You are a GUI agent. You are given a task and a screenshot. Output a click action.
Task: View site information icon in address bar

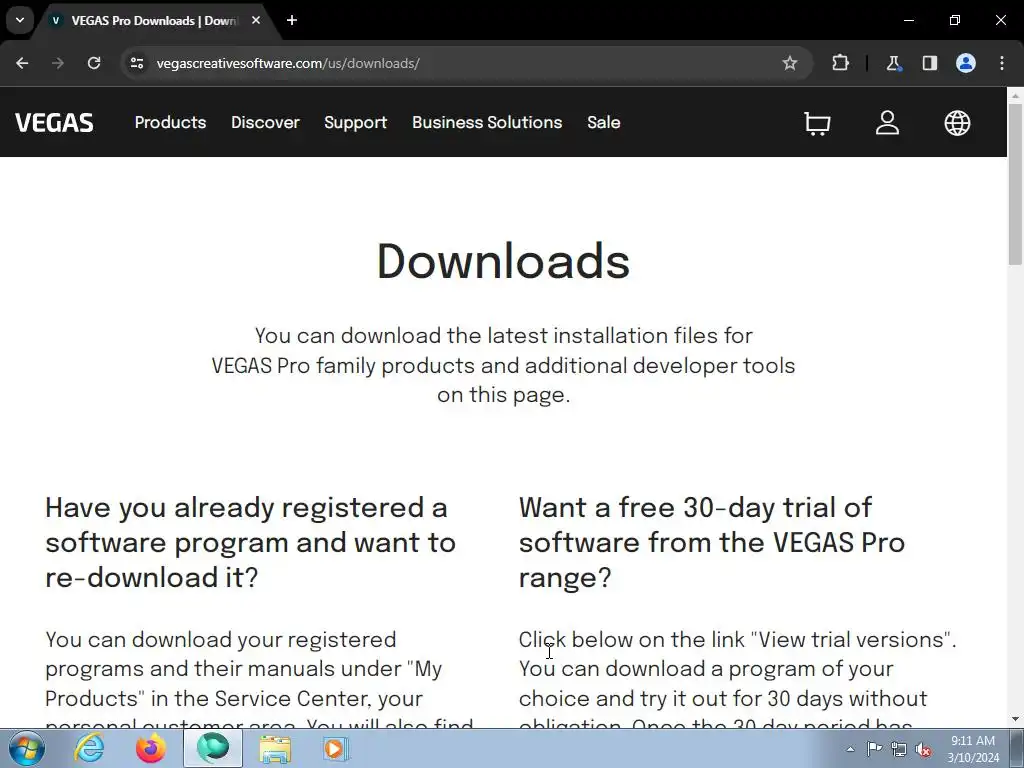137,63
